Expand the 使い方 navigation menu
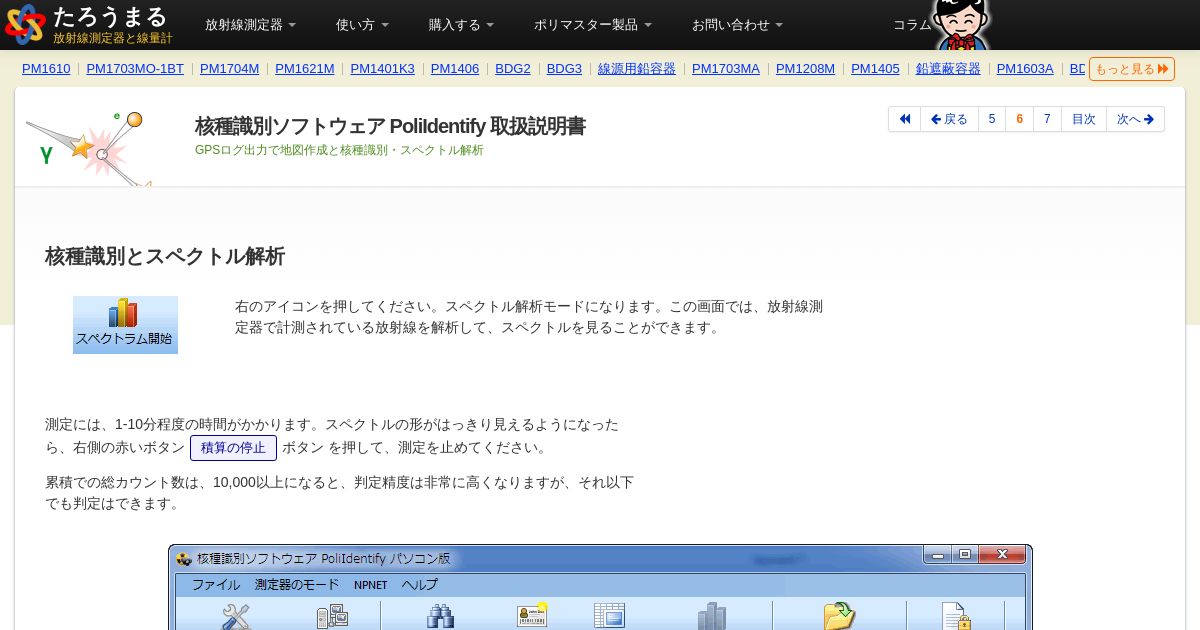 362,25
